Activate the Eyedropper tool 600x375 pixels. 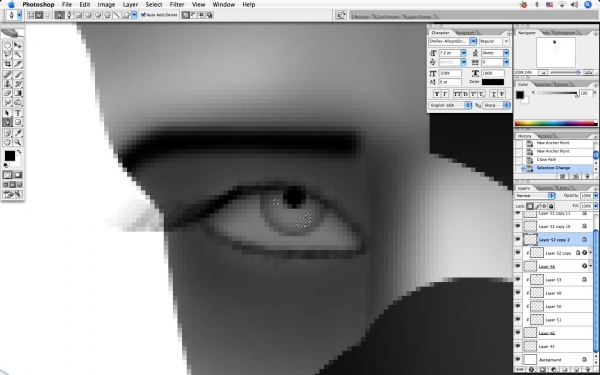coord(18,133)
